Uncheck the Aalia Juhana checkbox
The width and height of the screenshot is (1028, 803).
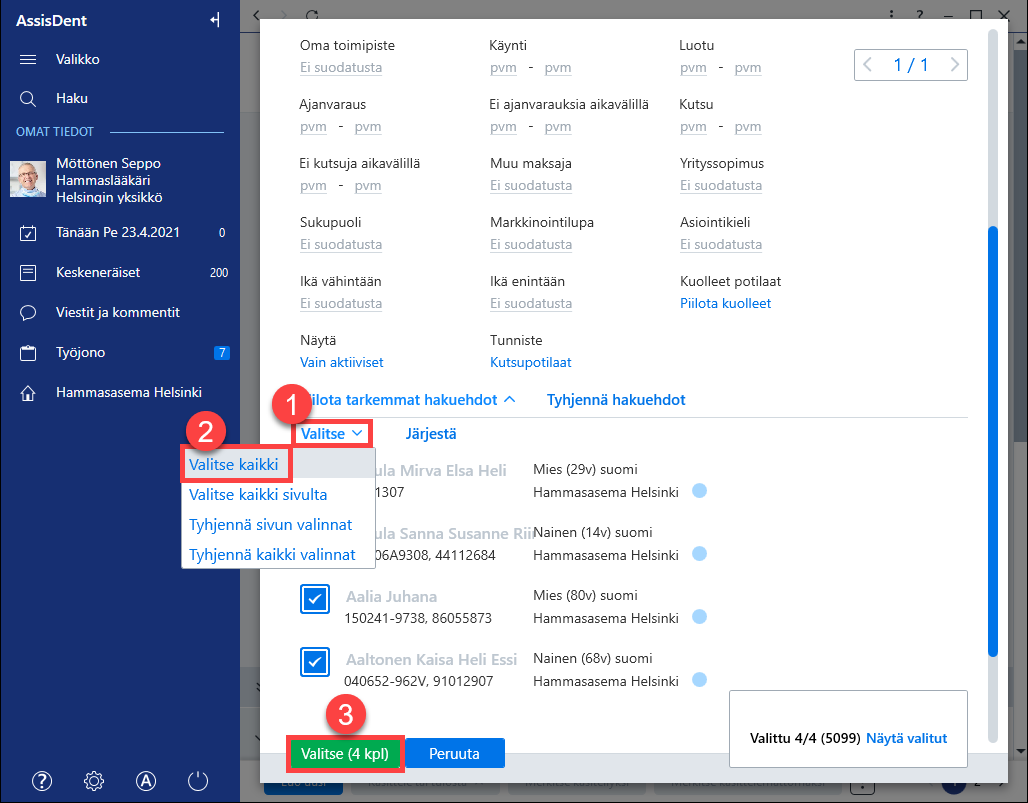point(315,599)
